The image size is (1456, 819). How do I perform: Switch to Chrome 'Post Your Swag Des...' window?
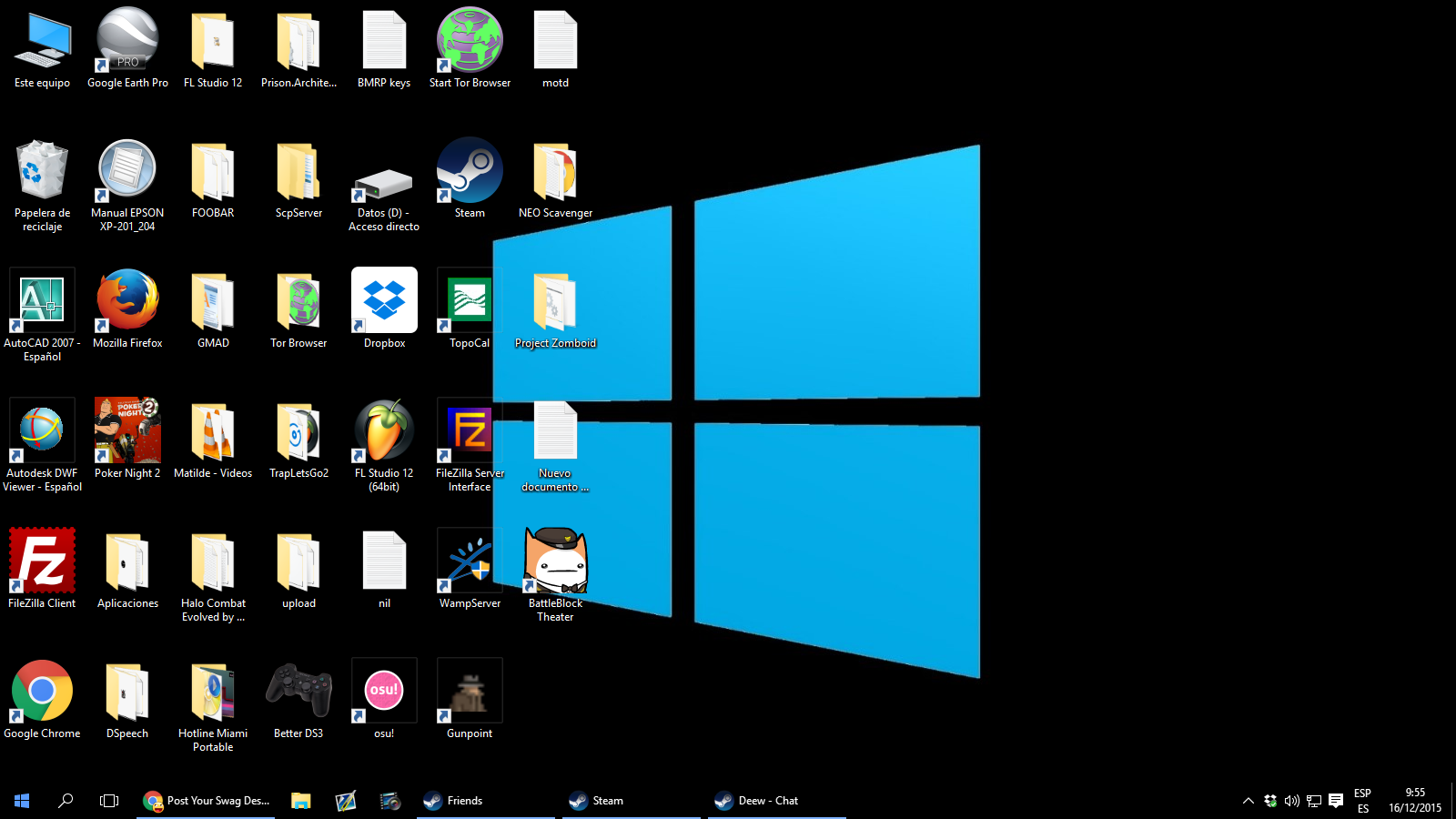(x=206, y=801)
